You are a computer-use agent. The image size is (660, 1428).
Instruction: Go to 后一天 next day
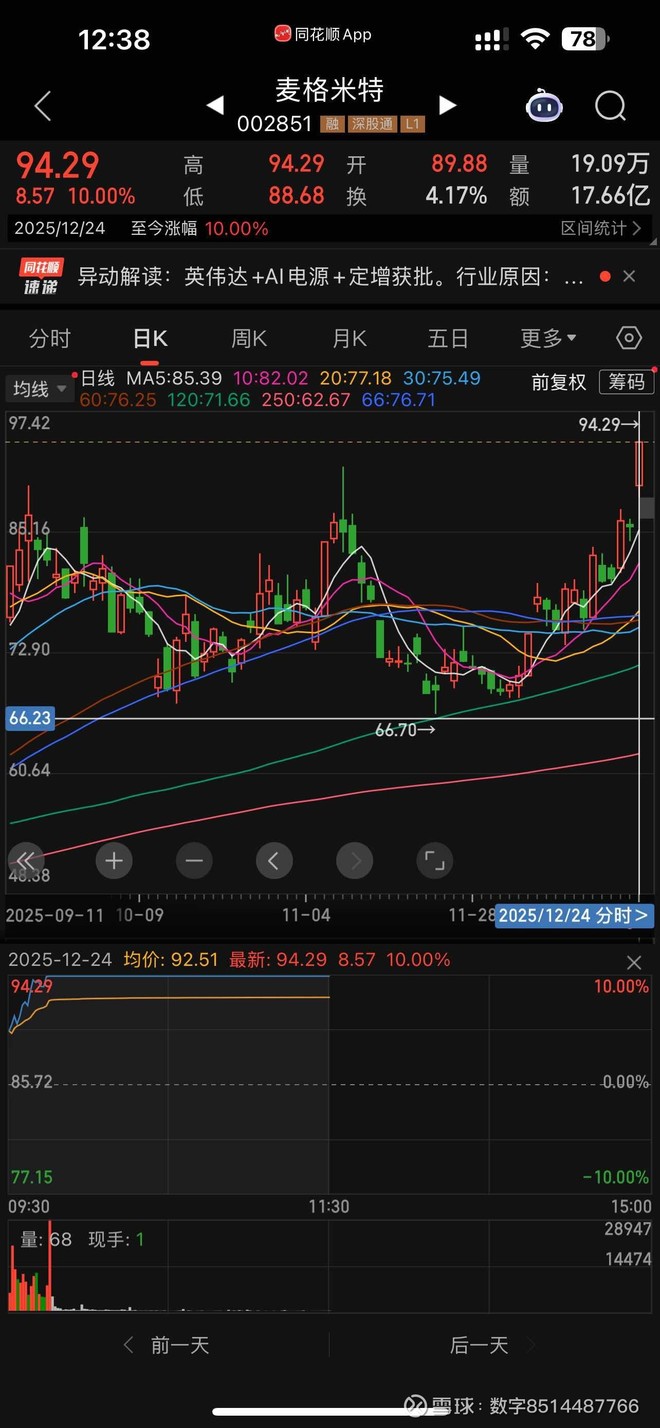coord(494,1345)
